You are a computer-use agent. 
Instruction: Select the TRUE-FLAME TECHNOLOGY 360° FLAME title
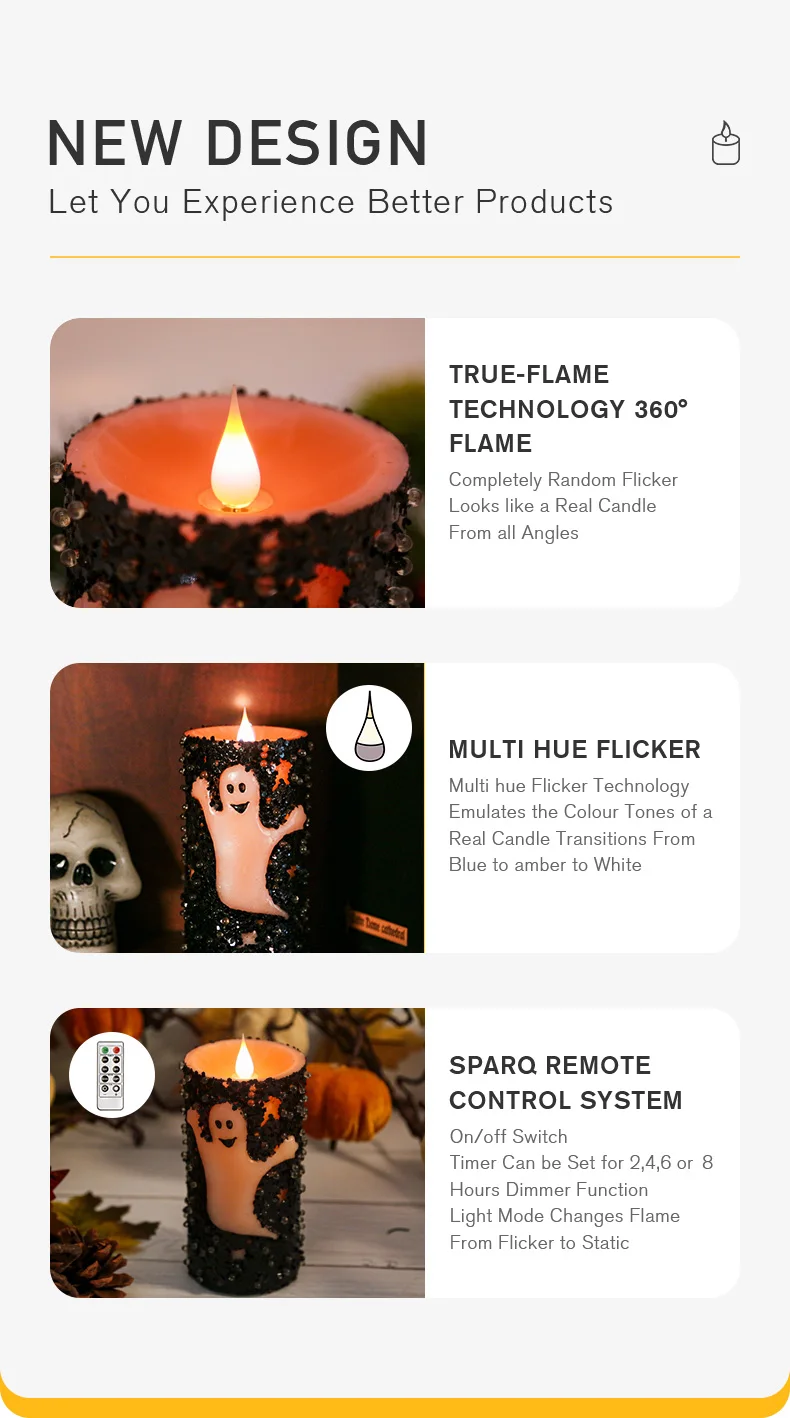569,409
